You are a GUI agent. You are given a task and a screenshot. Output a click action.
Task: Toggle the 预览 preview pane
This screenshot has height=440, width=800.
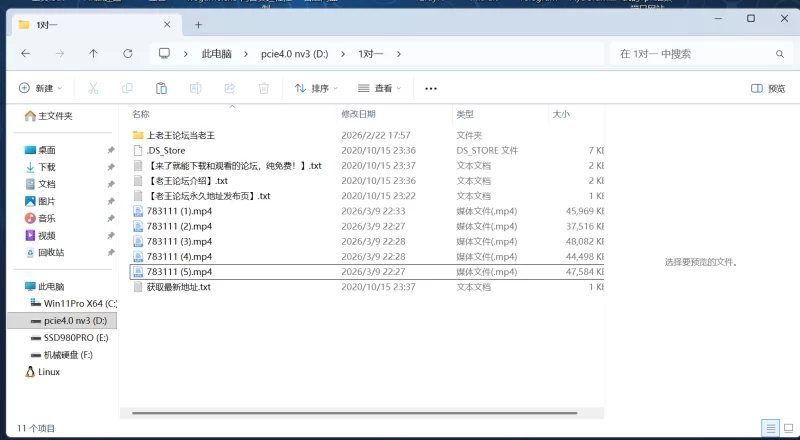point(768,88)
